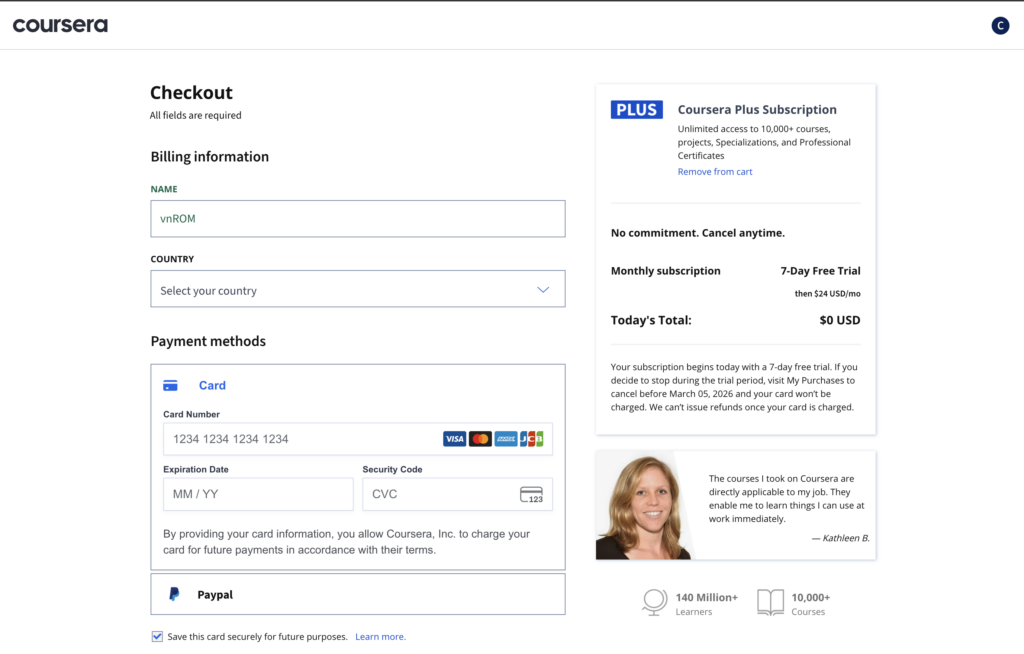Click the PayPal logo icon
Screen dimensions: 1024x654
[x=174, y=594]
